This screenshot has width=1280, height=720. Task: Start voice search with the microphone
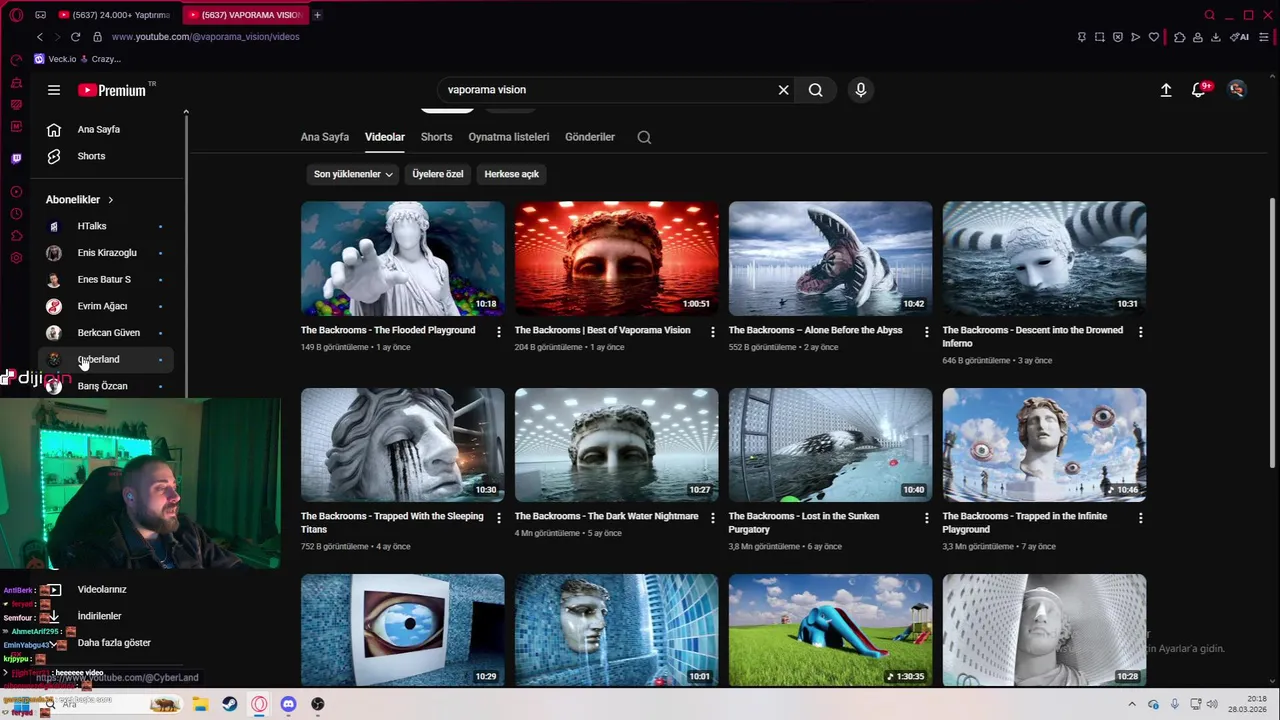coord(861,90)
